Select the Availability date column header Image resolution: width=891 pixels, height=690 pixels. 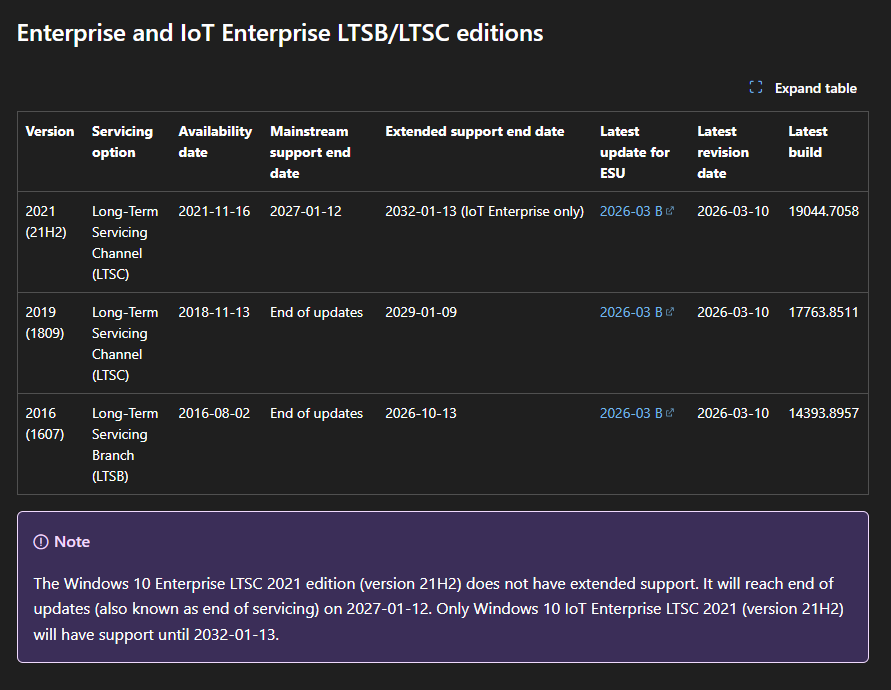pos(215,142)
